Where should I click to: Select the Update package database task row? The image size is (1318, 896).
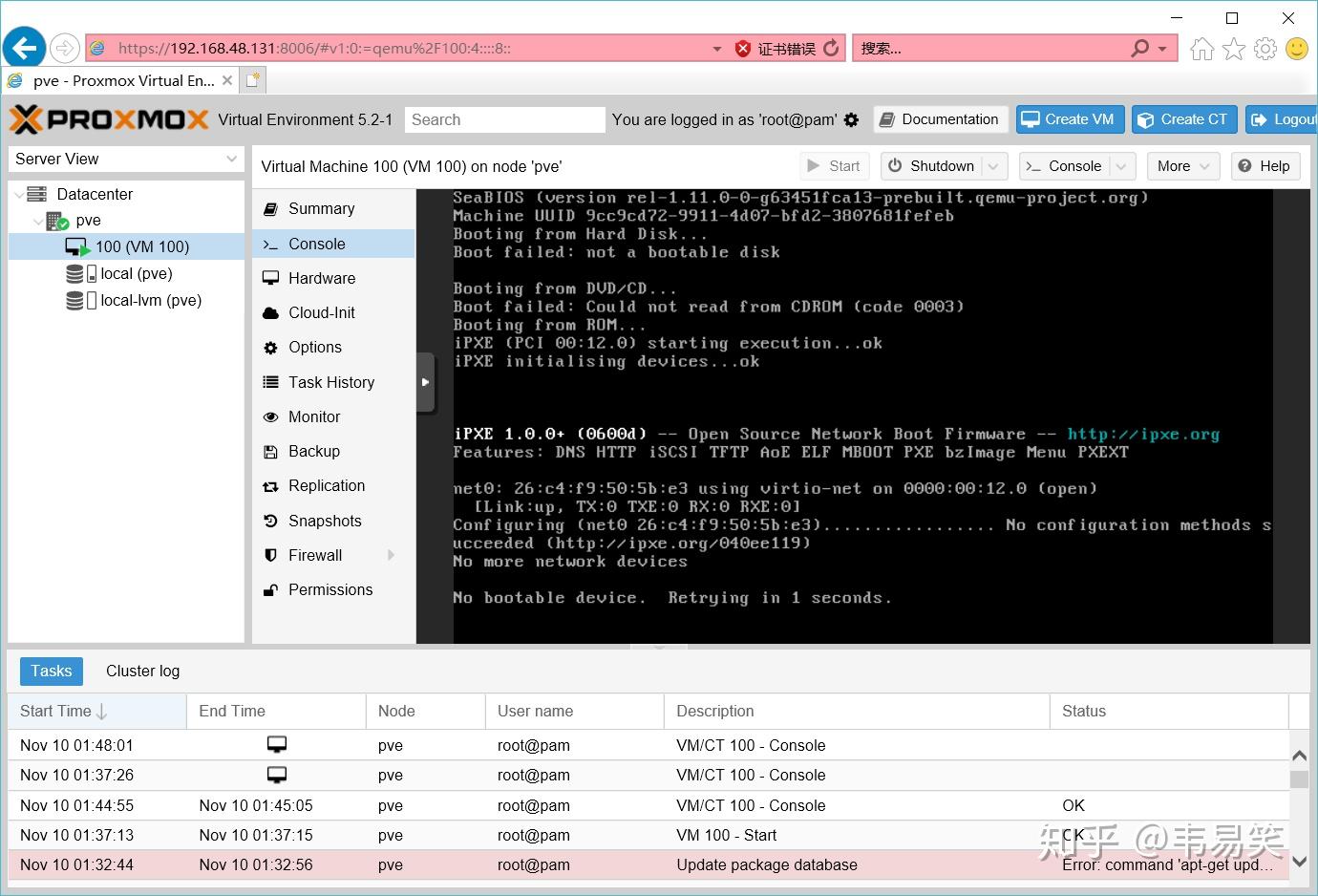pyautogui.click(x=648, y=864)
